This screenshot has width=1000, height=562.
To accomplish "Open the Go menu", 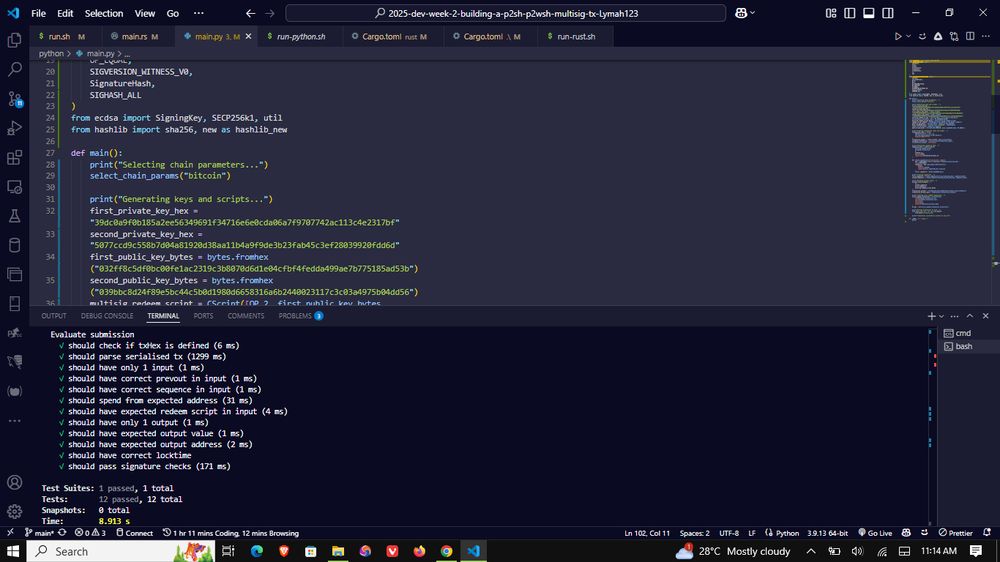I will (x=173, y=13).
